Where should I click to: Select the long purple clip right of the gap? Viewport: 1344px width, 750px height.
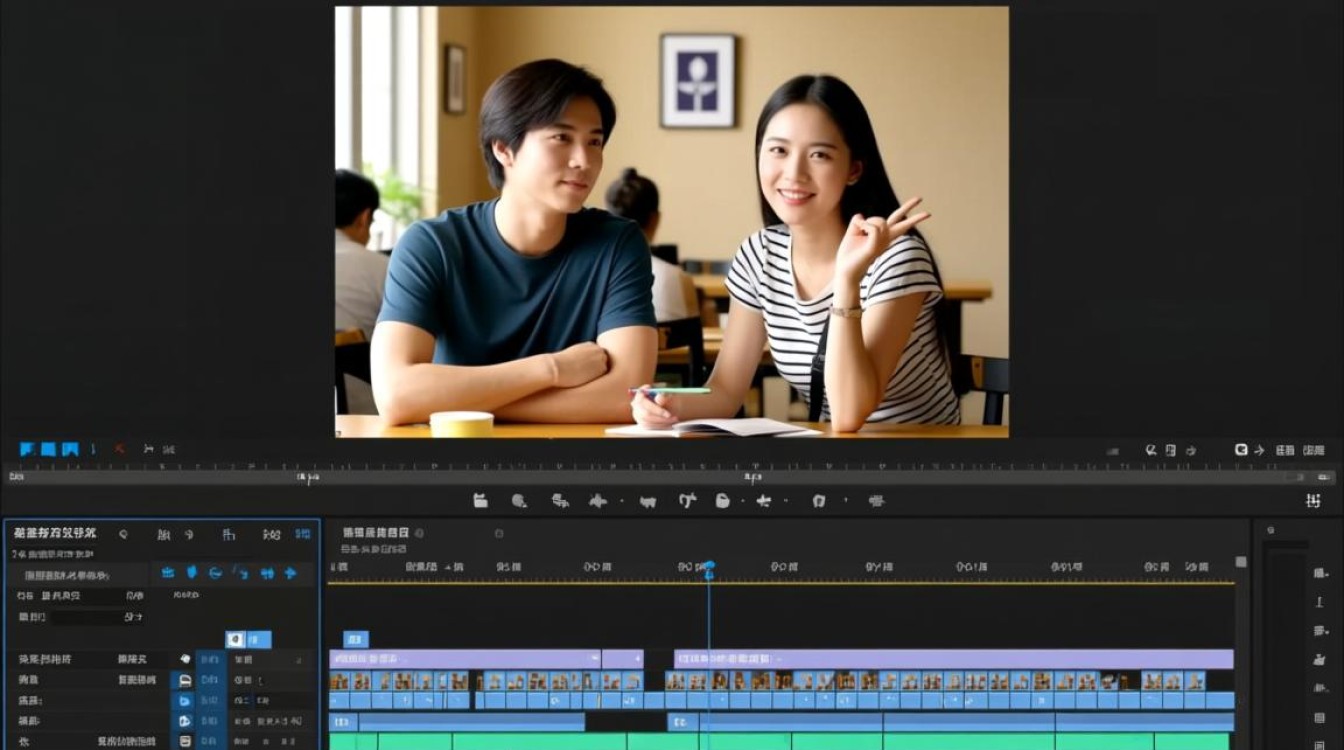click(x=954, y=659)
